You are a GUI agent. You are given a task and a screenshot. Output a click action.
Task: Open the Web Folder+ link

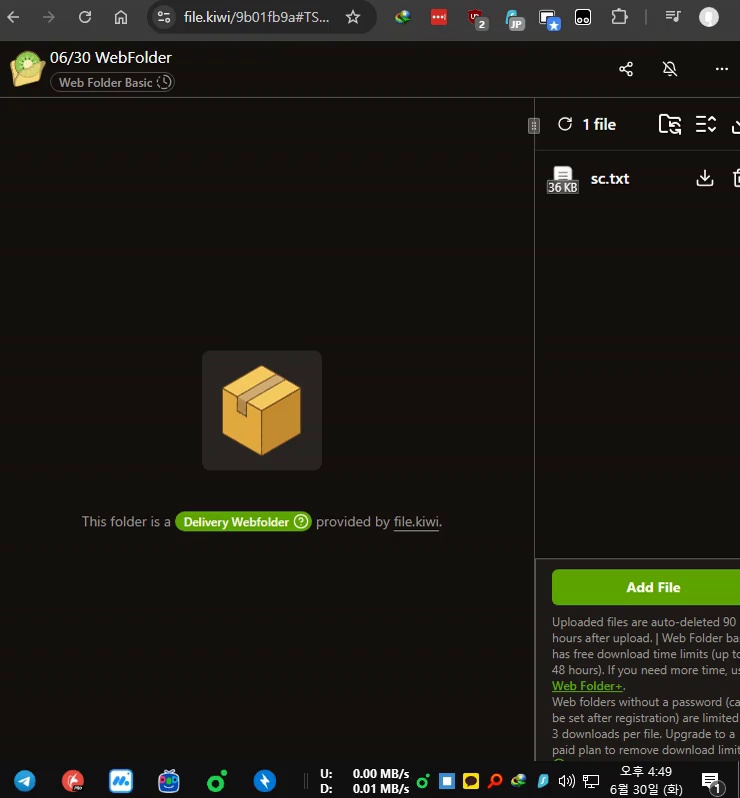pyautogui.click(x=587, y=686)
